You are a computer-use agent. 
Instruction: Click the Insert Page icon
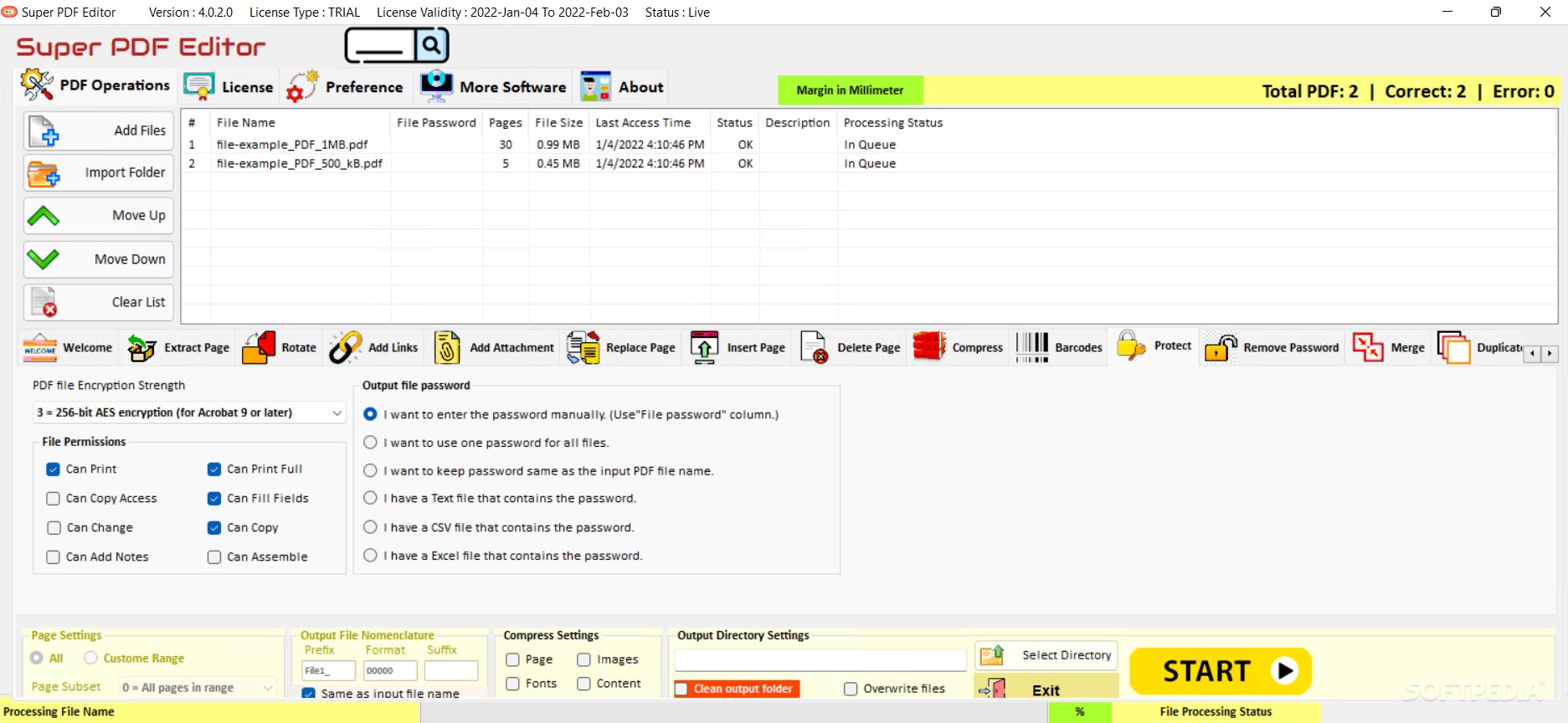pyautogui.click(x=704, y=347)
